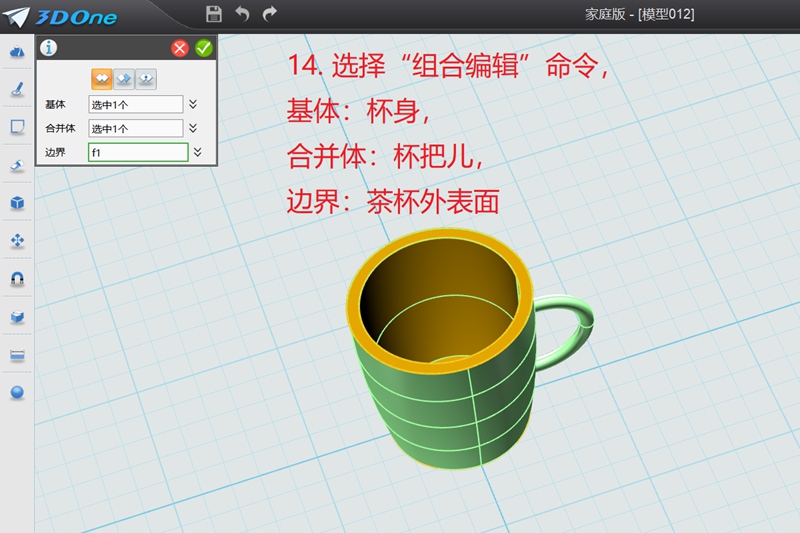Select the magnet snap tool

(17, 278)
